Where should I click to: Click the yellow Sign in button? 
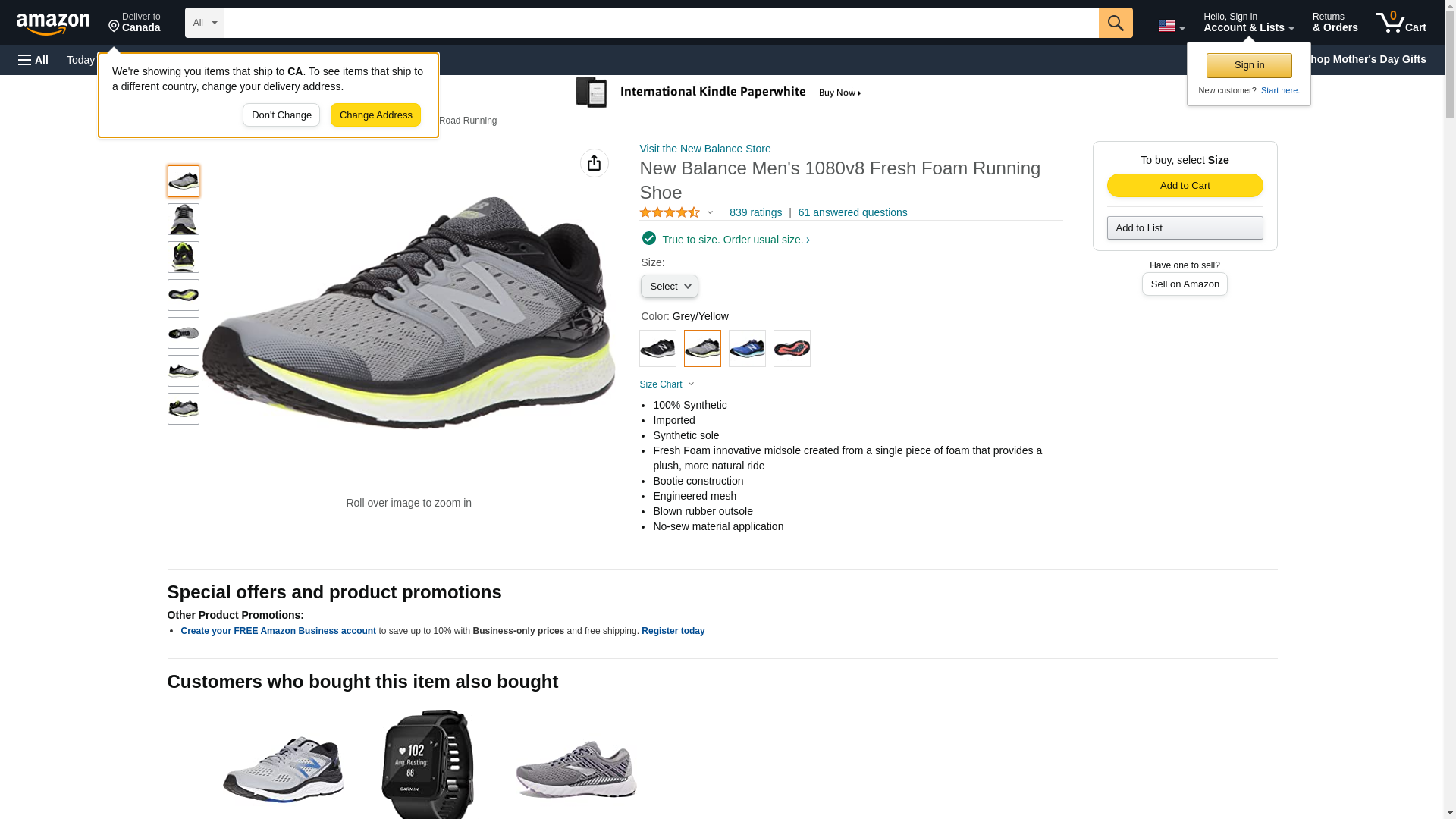pyautogui.click(x=1248, y=65)
